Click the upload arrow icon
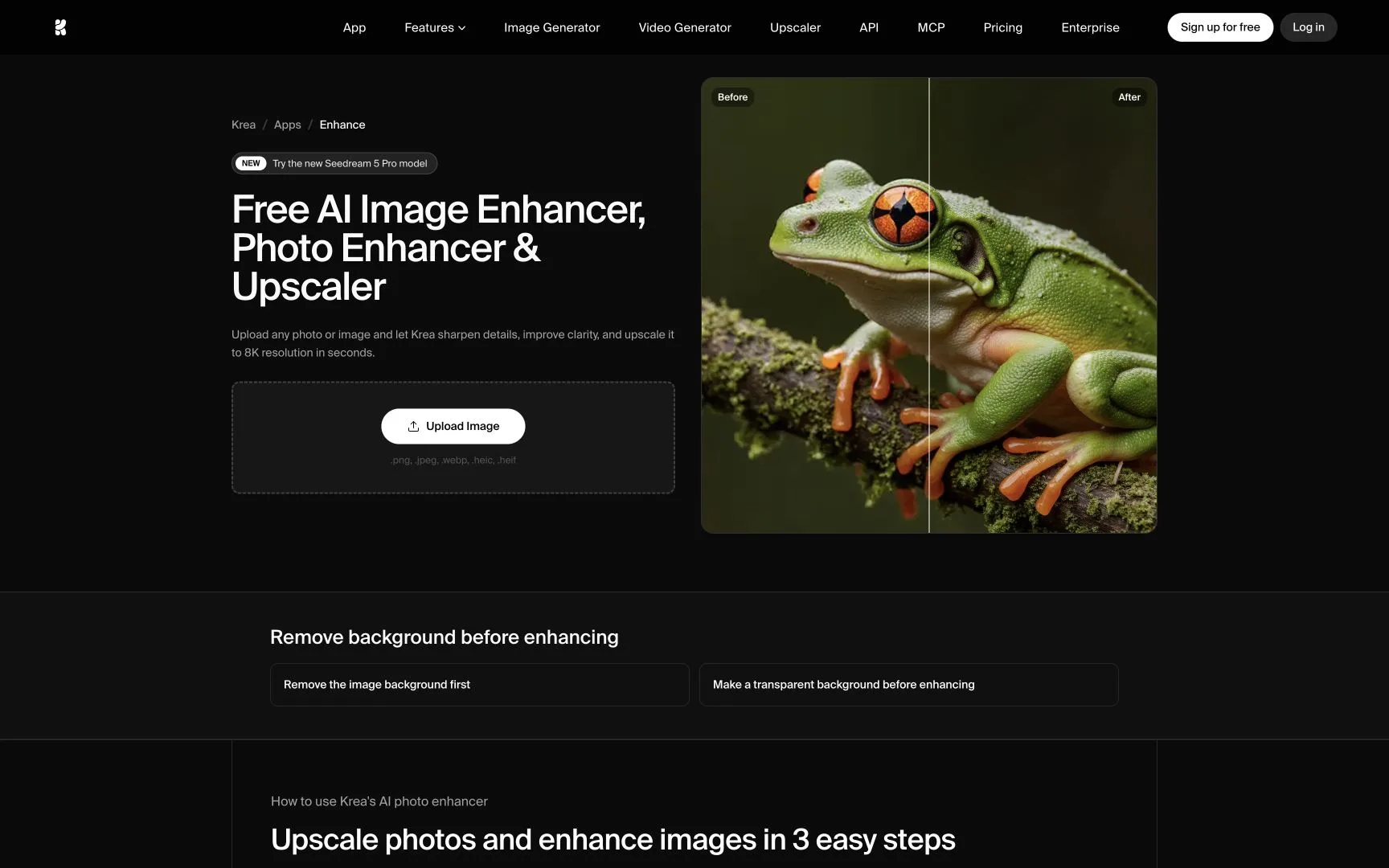Screen dimensions: 1389x868 [413, 426]
